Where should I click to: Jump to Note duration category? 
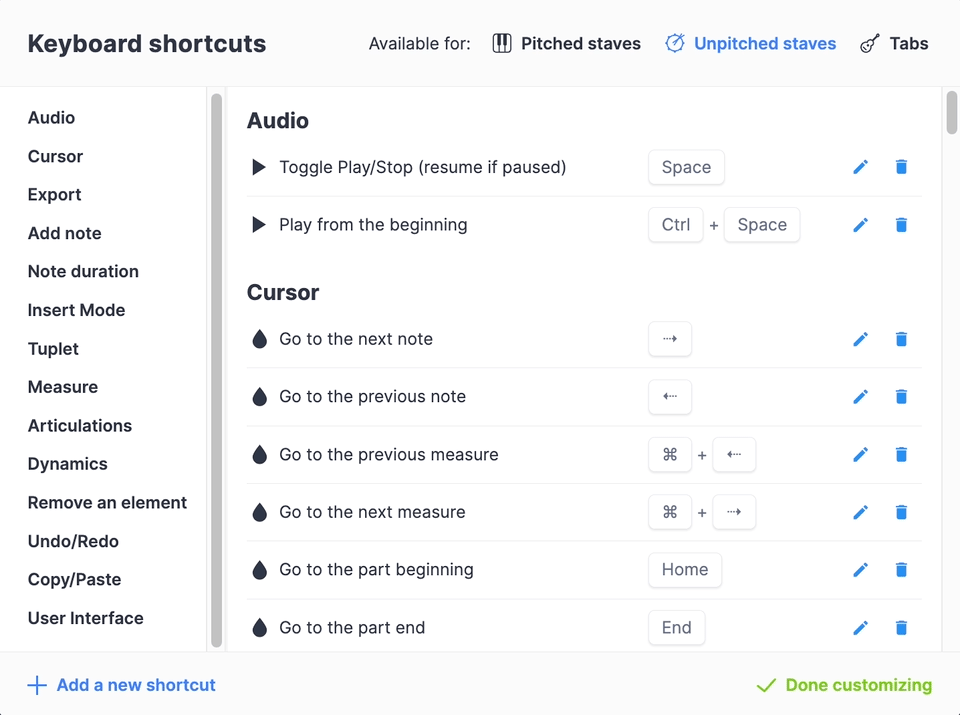click(83, 271)
